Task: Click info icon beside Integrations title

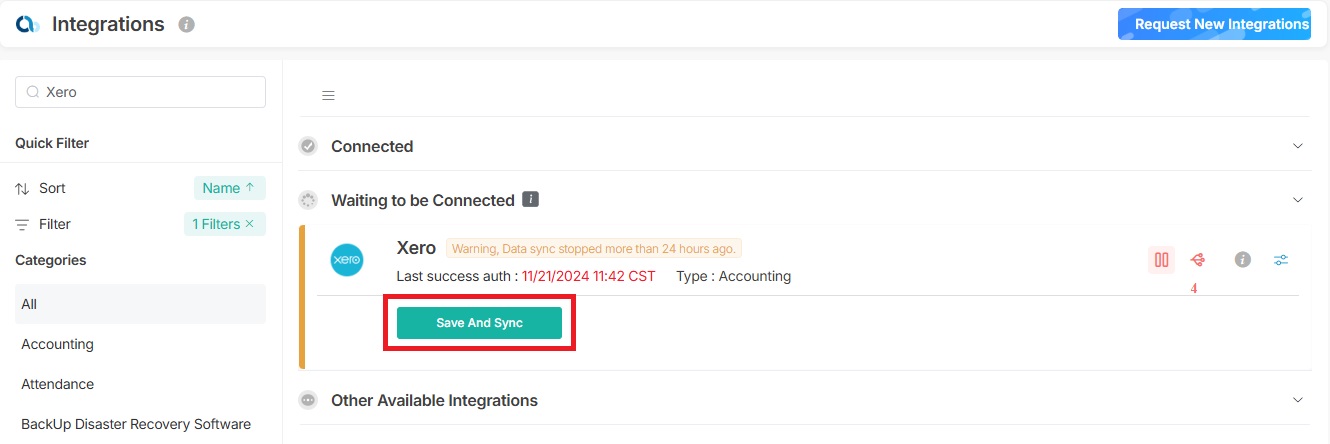Action: 186,25
